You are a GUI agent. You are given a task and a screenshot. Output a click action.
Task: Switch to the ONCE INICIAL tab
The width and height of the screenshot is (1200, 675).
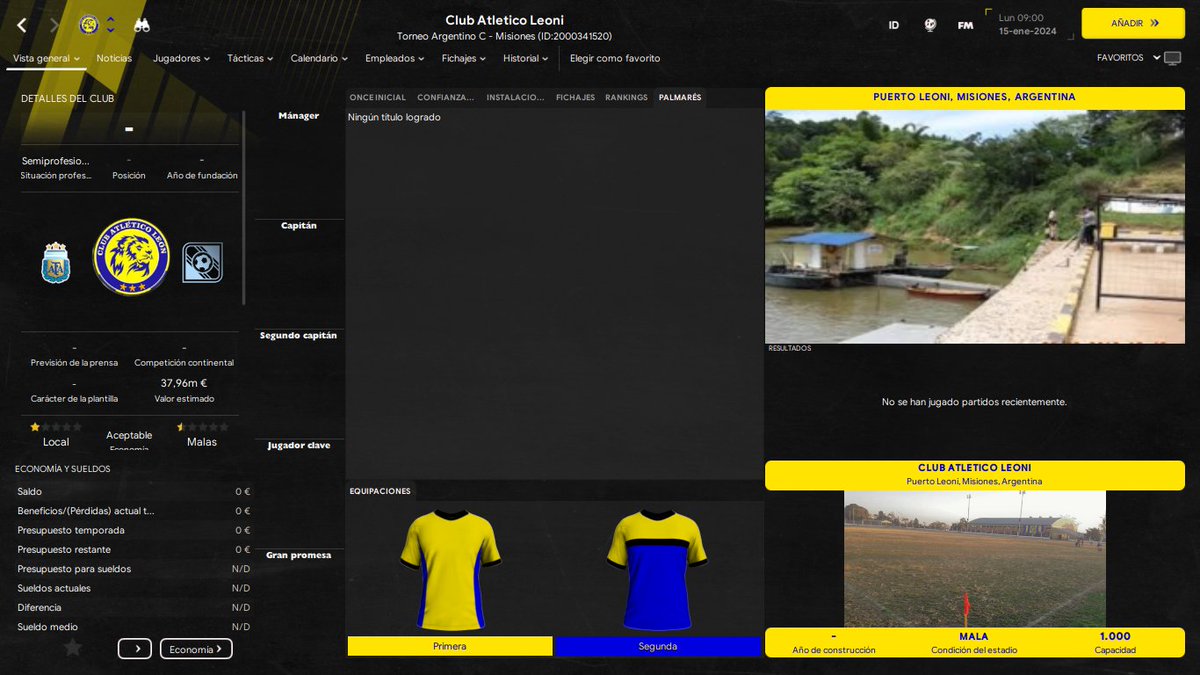click(x=378, y=98)
